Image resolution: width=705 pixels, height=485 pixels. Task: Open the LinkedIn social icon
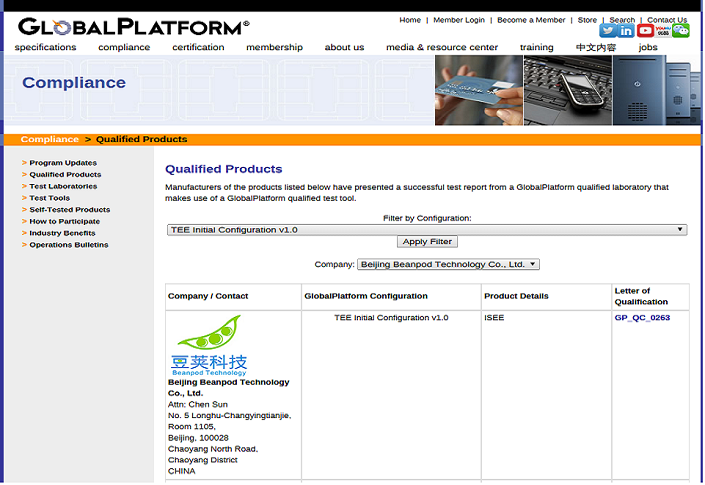pos(626,31)
